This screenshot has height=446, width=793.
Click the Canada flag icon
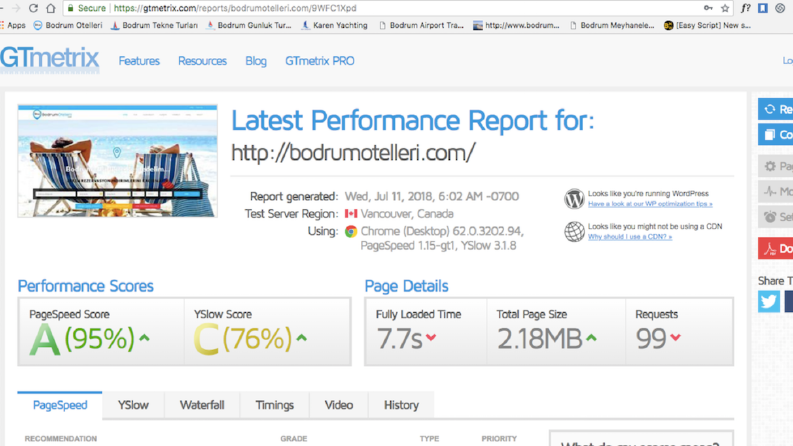[351, 214]
